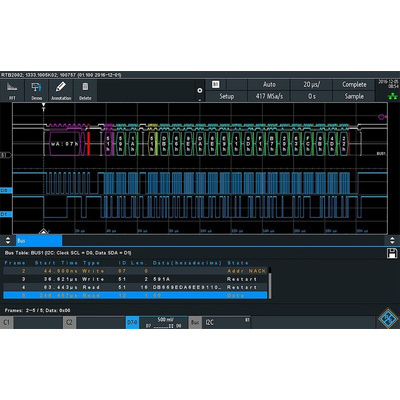Click the Frame column header
The width and height of the screenshot is (400, 400).
(x=15, y=263)
